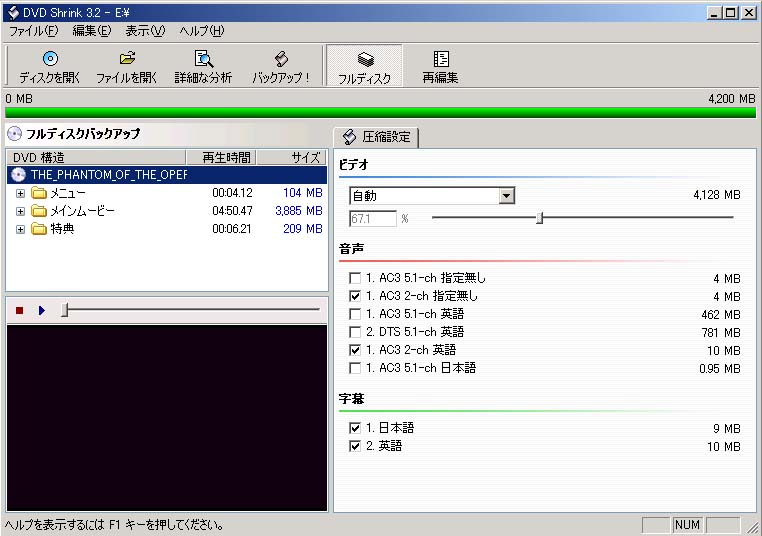Click the green disc capacity bar
This screenshot has height=536, width=762.
click(381, 113)
